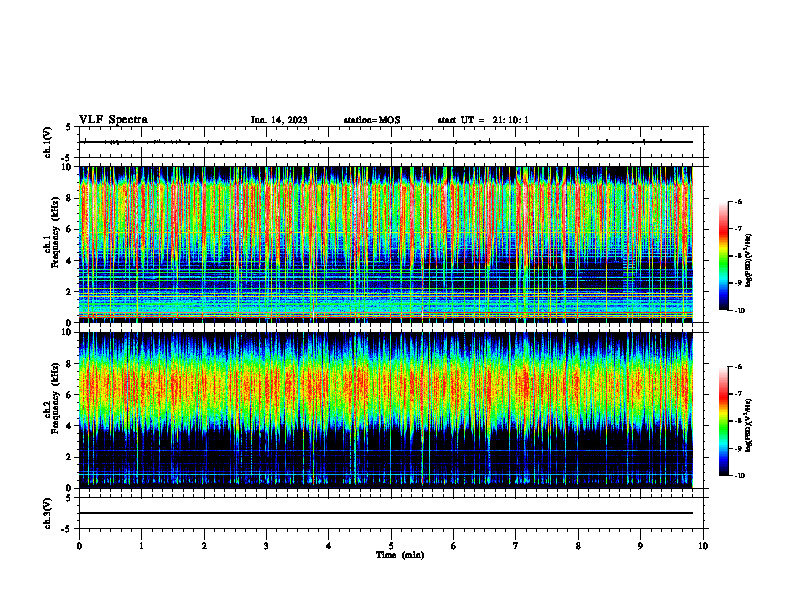
Task: Click time axis tick label "3"
Action: [266, 546]
